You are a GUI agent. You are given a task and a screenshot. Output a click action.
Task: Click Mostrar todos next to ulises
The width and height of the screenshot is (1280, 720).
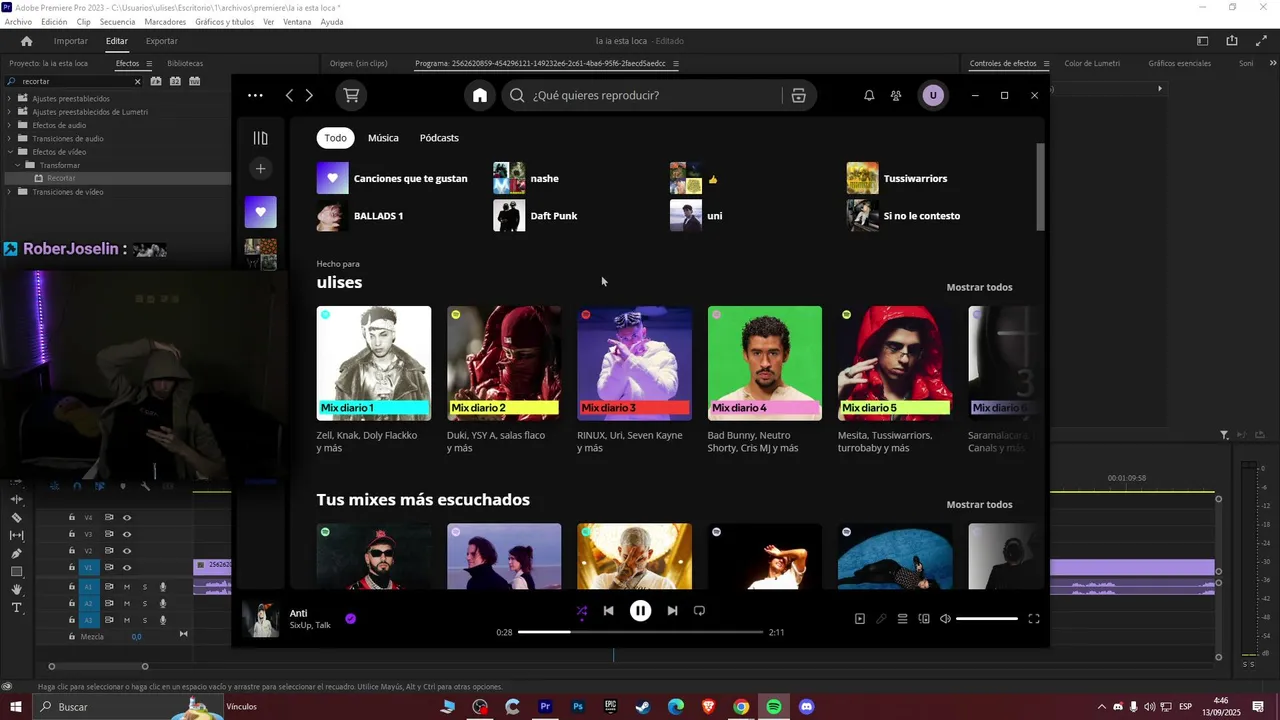pyautogui.click(x=979, y=287)
